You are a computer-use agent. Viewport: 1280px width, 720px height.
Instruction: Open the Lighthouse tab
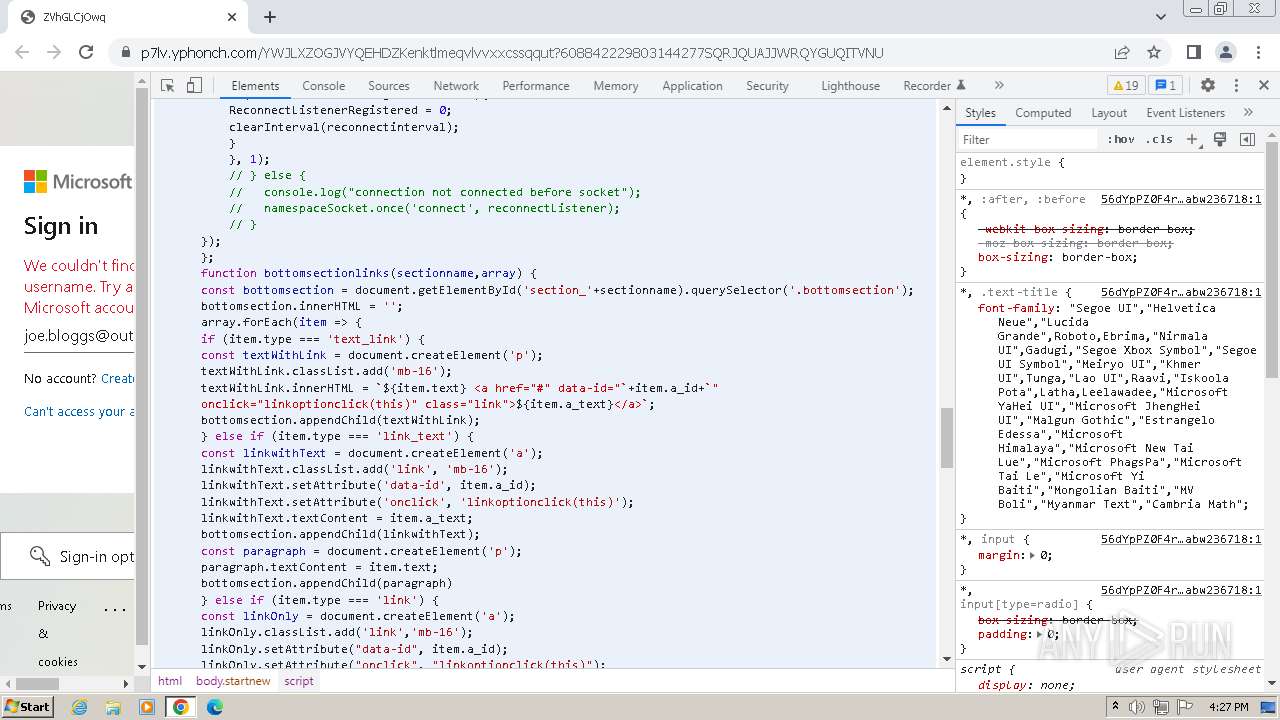click(x=851, y=86)
